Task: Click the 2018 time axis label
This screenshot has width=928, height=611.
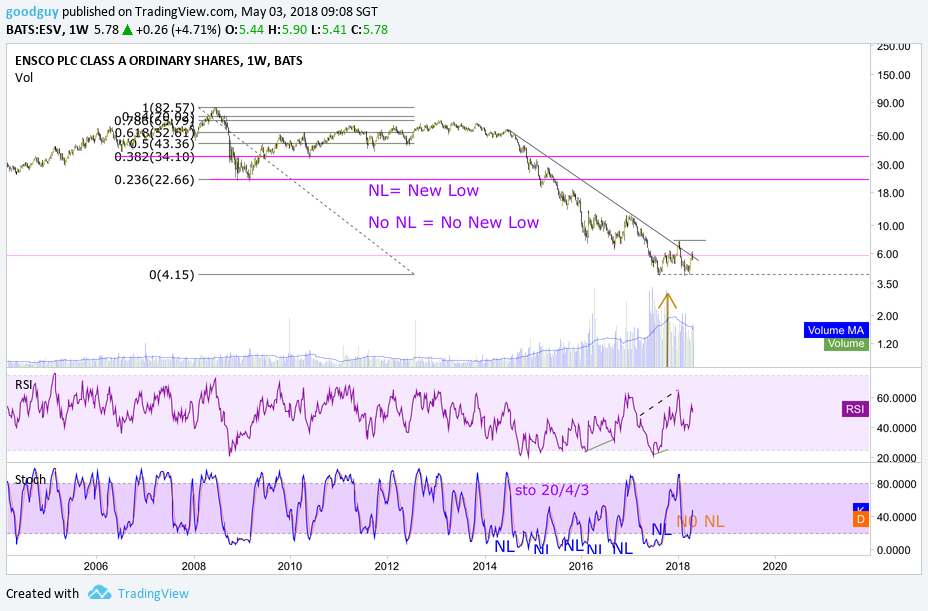Action: click(x=678, y=566)
